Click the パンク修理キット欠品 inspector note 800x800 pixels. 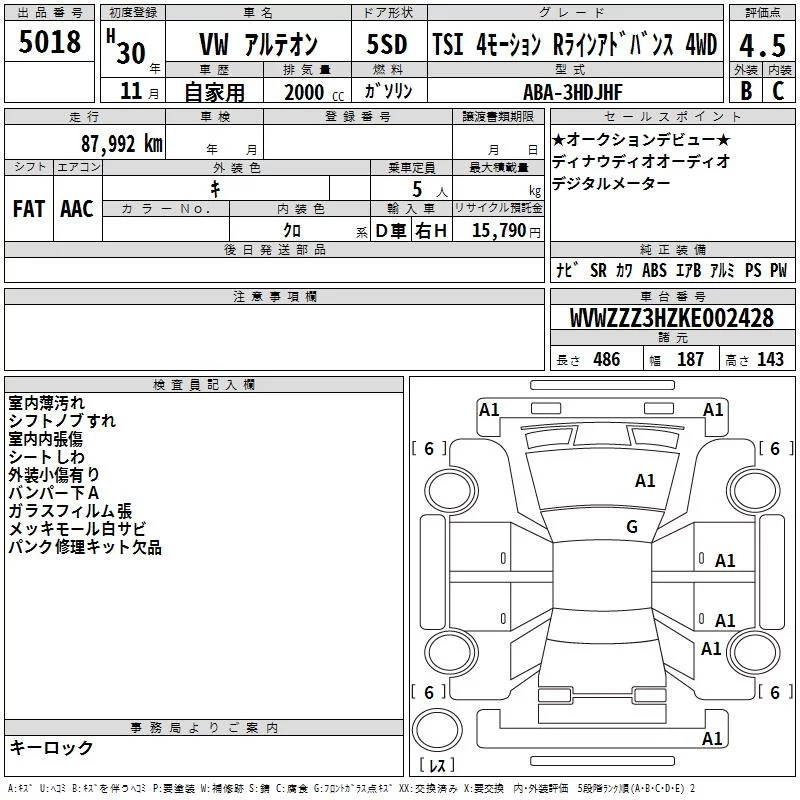coord(85,547)
